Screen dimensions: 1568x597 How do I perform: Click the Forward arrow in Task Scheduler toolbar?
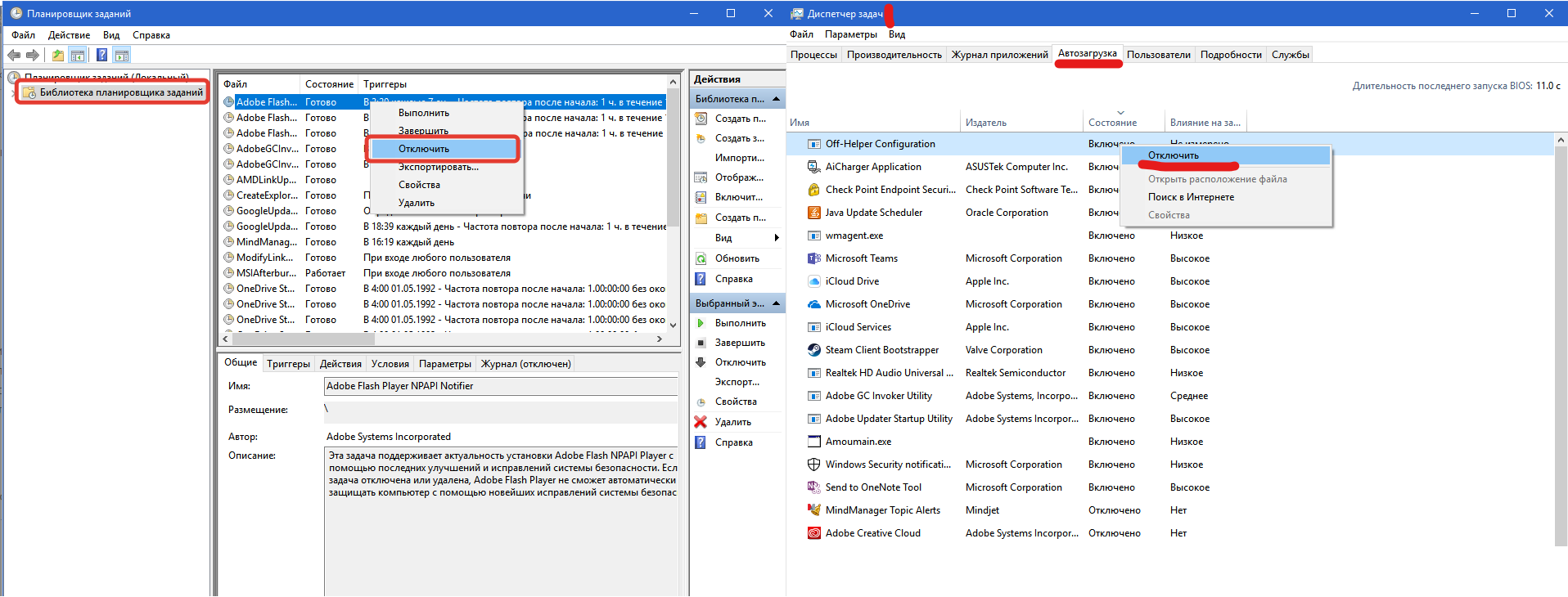[x=33, y=55]
